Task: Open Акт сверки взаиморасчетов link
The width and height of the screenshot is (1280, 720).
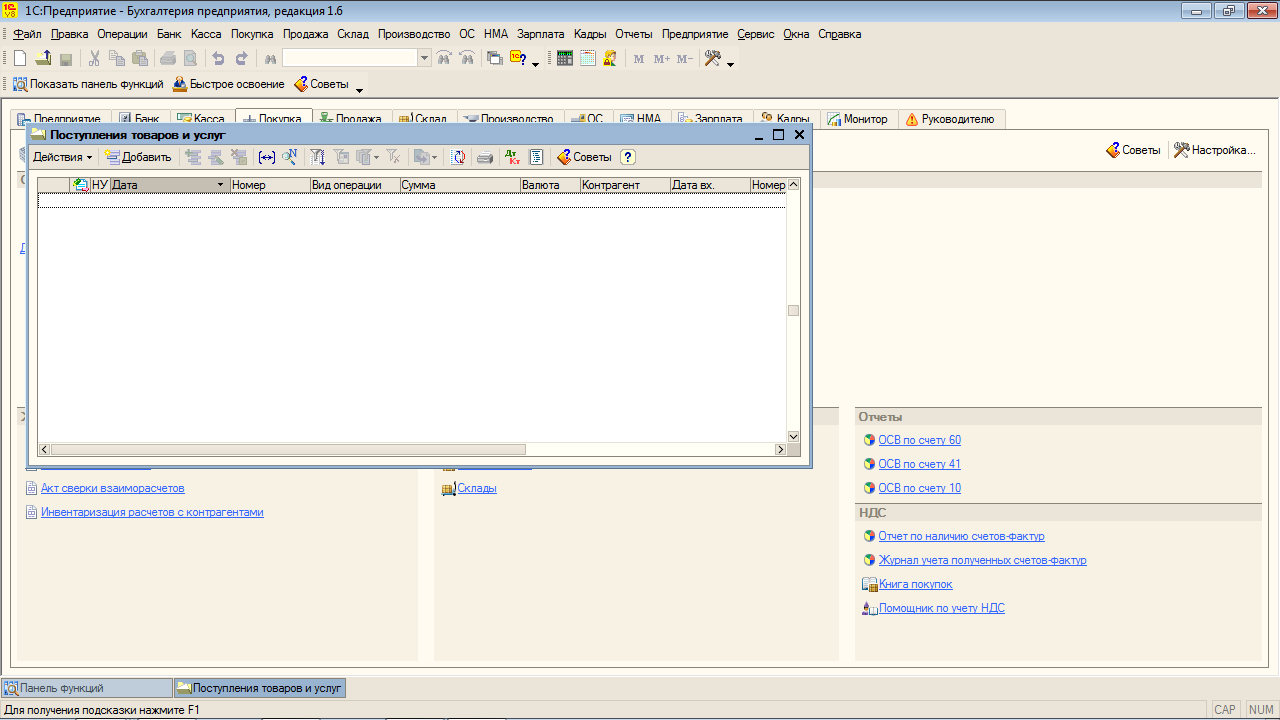Action: coord(112,488)
